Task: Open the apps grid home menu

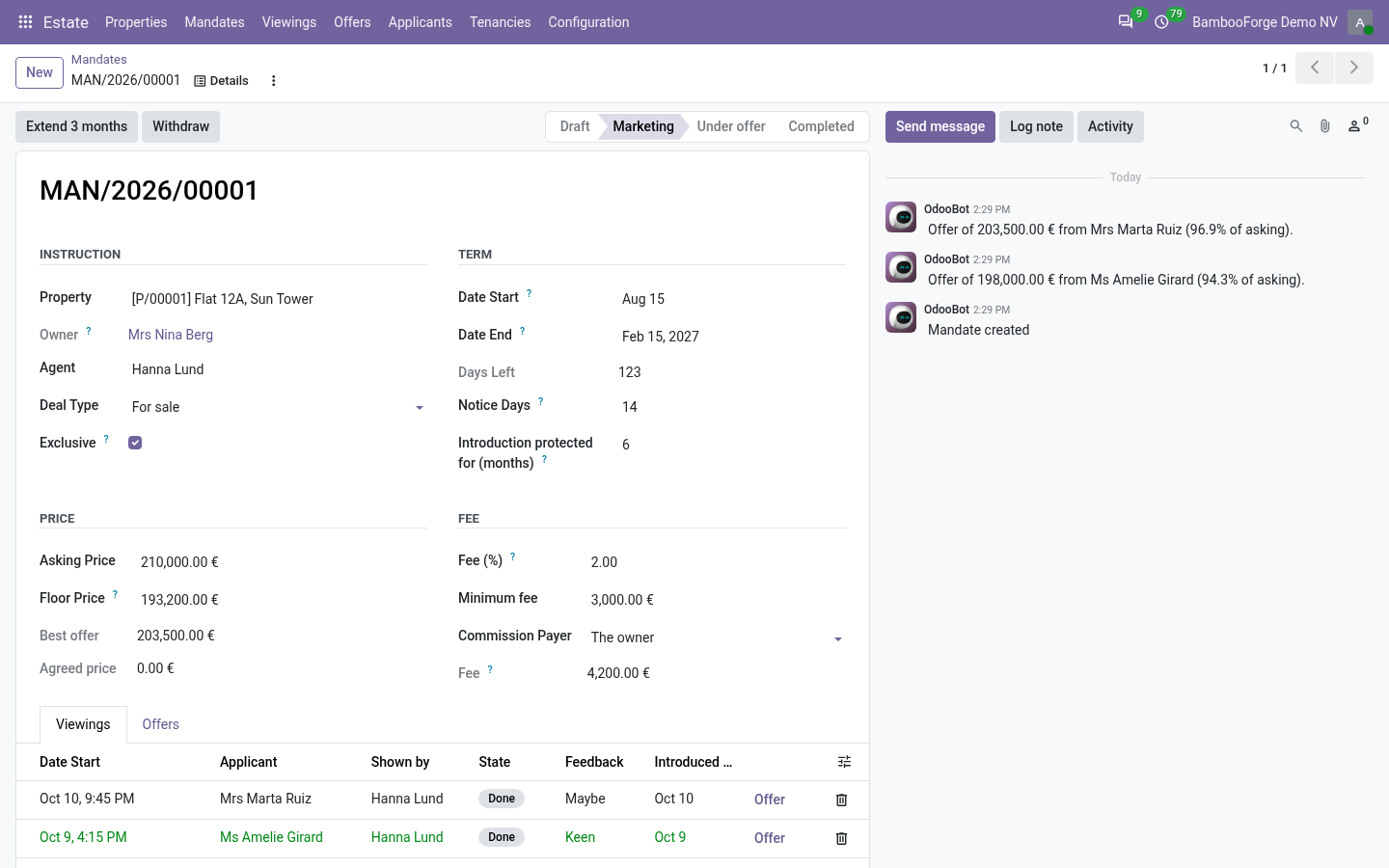Action: (x=26, y=22)
